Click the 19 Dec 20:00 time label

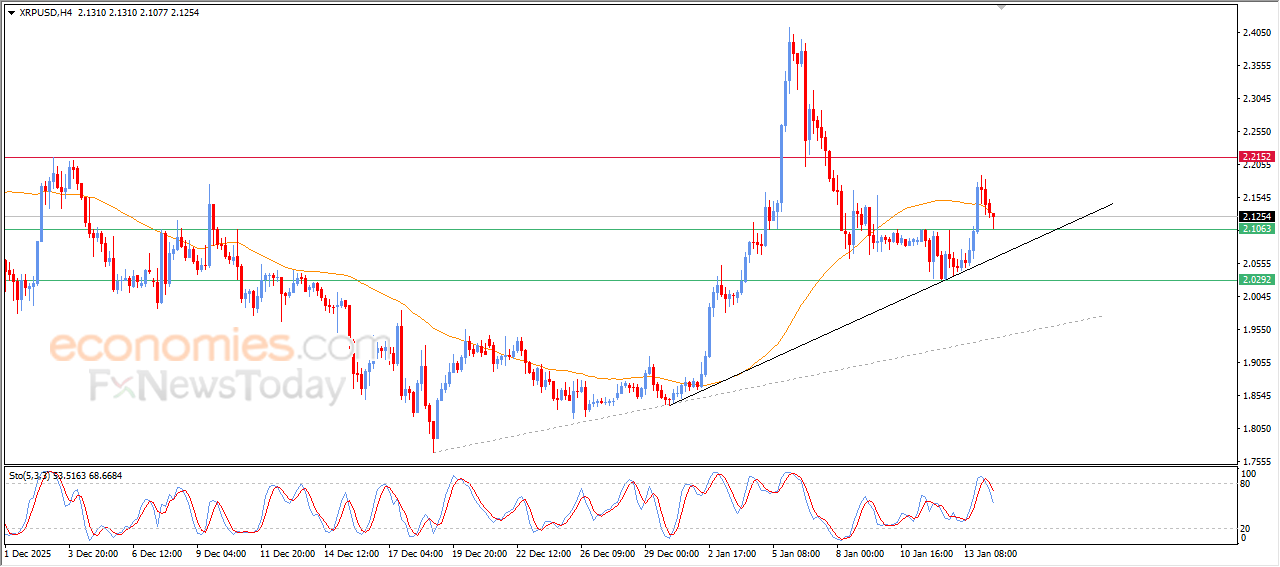[479, 553]
